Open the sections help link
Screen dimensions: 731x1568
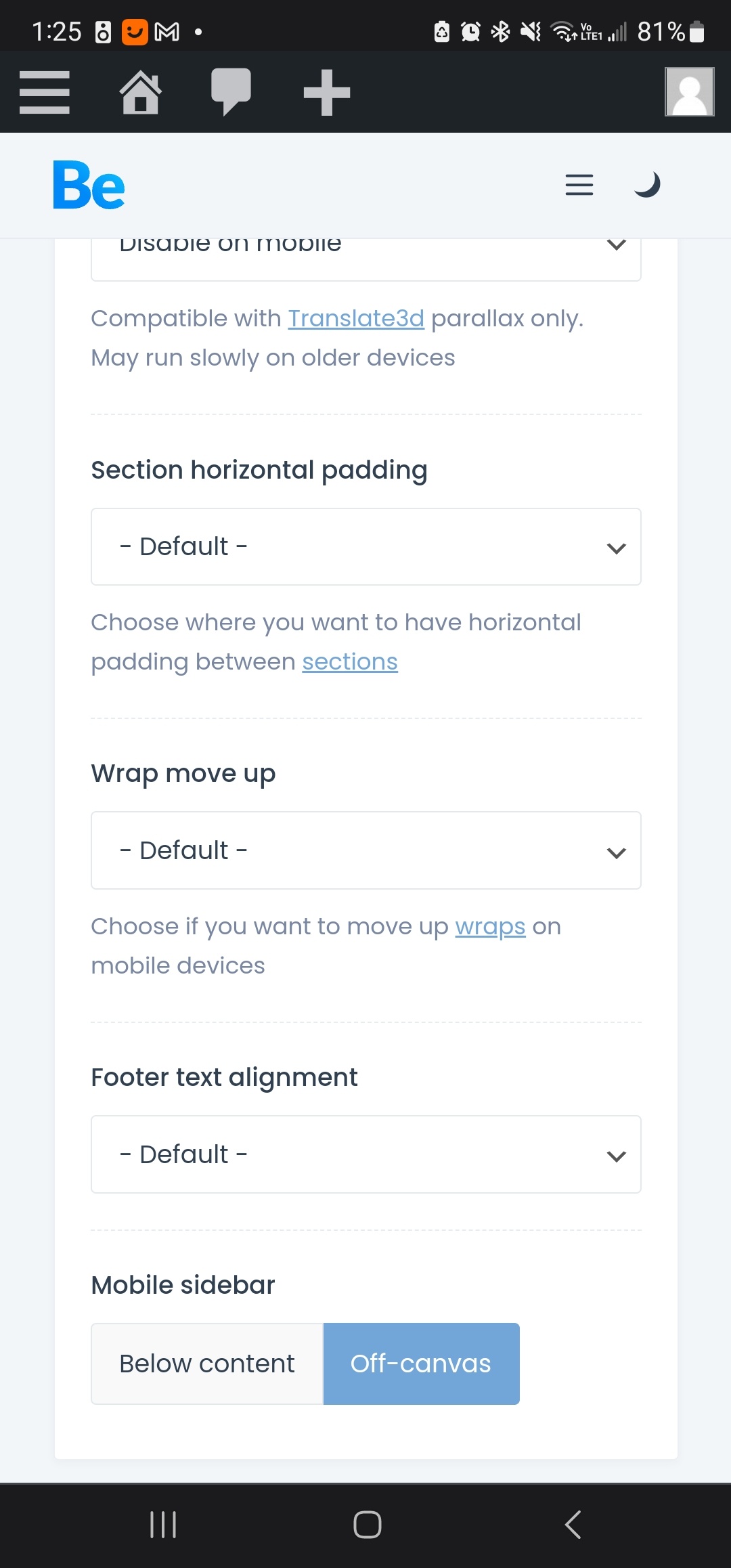(350, 661)
